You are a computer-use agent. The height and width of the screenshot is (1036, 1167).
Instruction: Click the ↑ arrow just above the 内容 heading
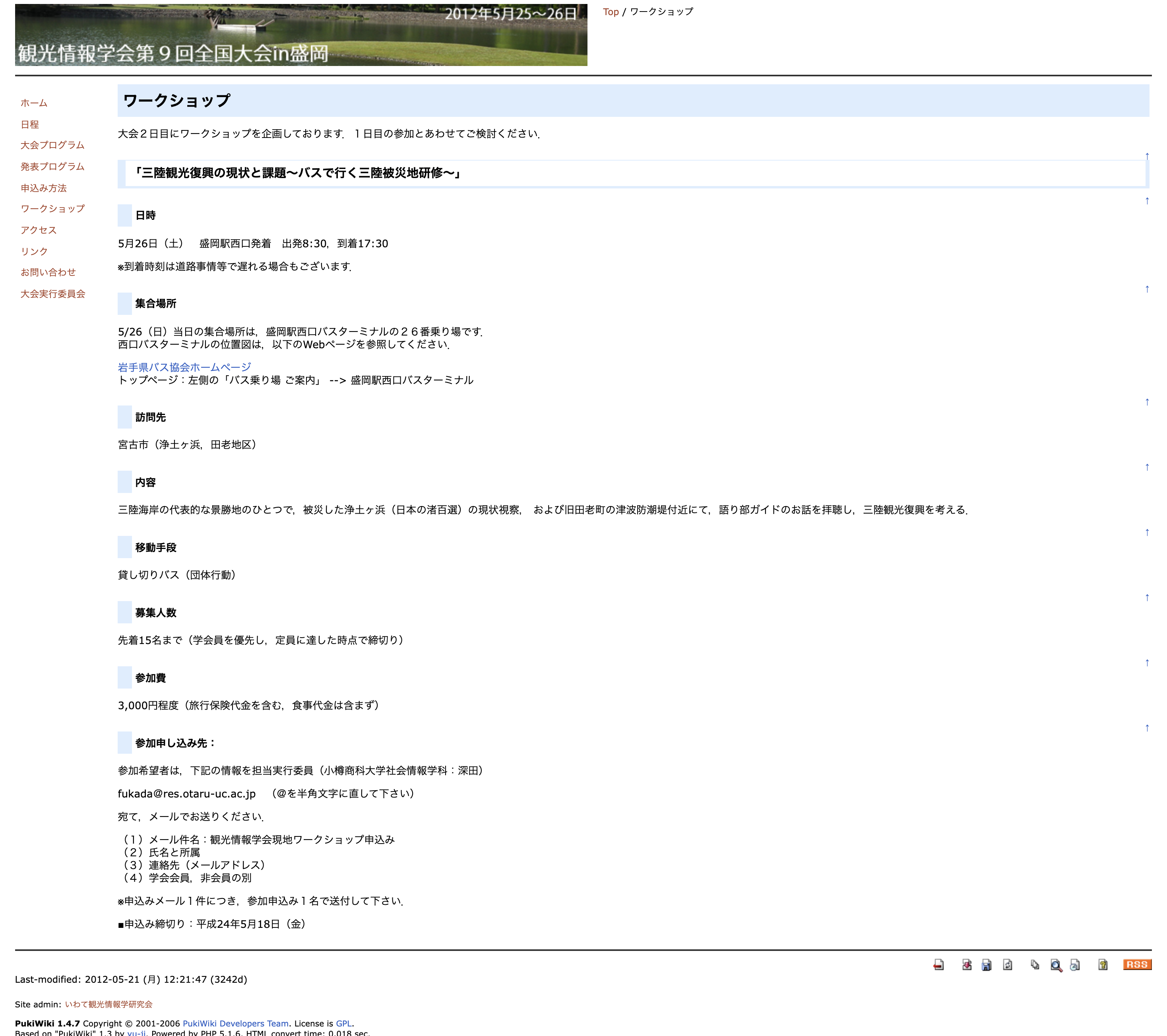[x=1146, y=467]
